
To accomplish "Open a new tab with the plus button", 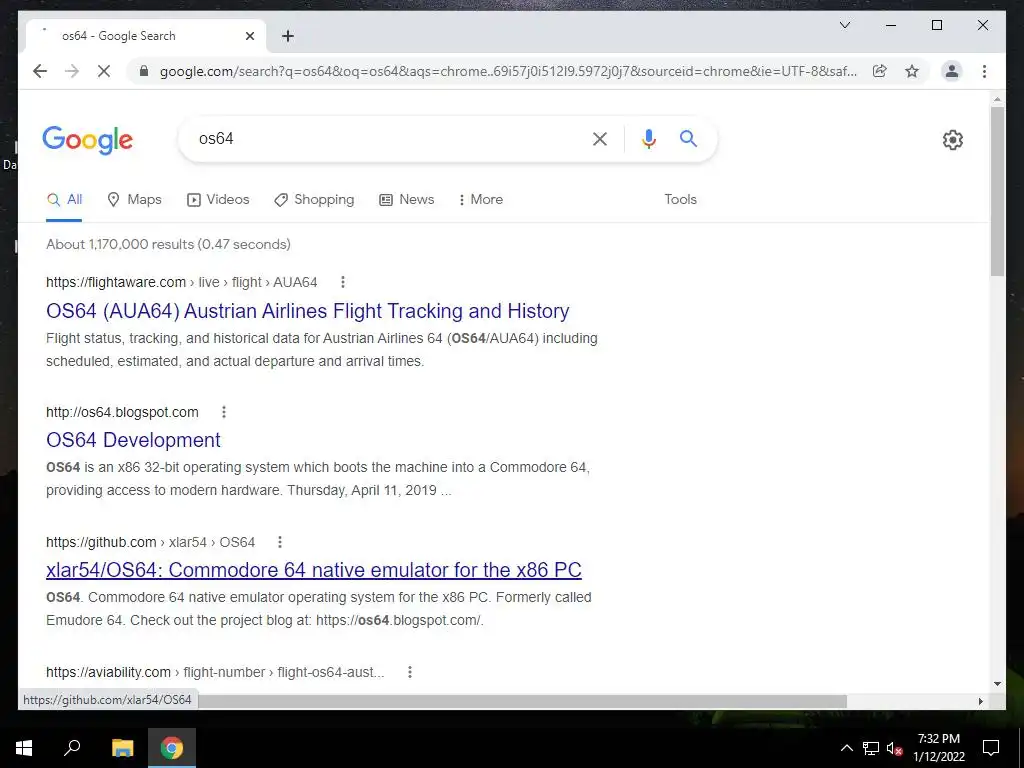I will click(287, 36).
